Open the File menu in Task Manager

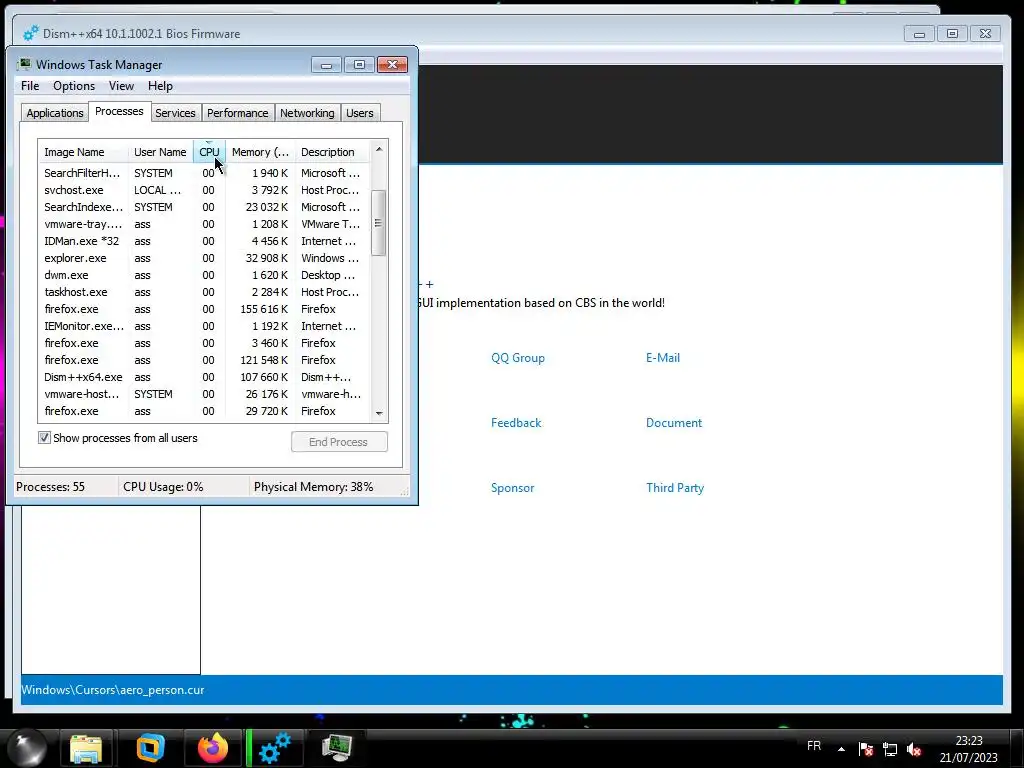tap(30, 86)
